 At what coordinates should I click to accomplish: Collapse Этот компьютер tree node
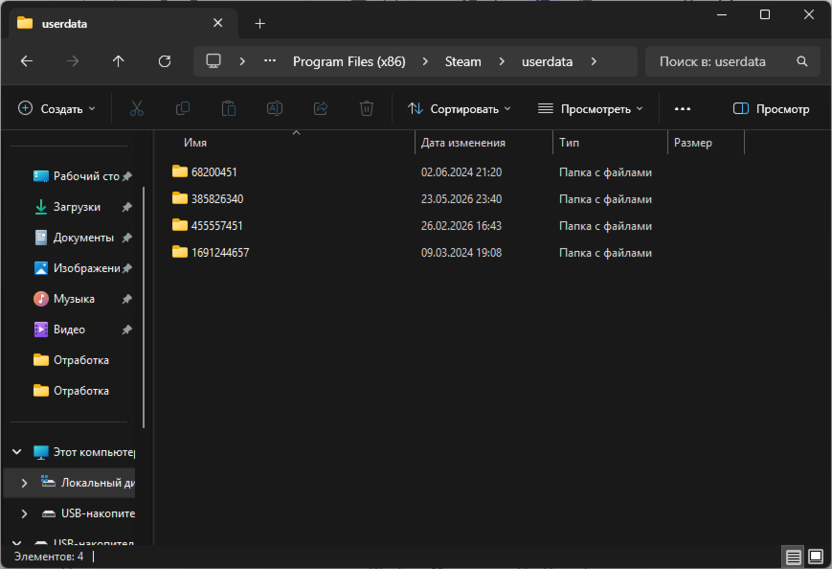17,452
